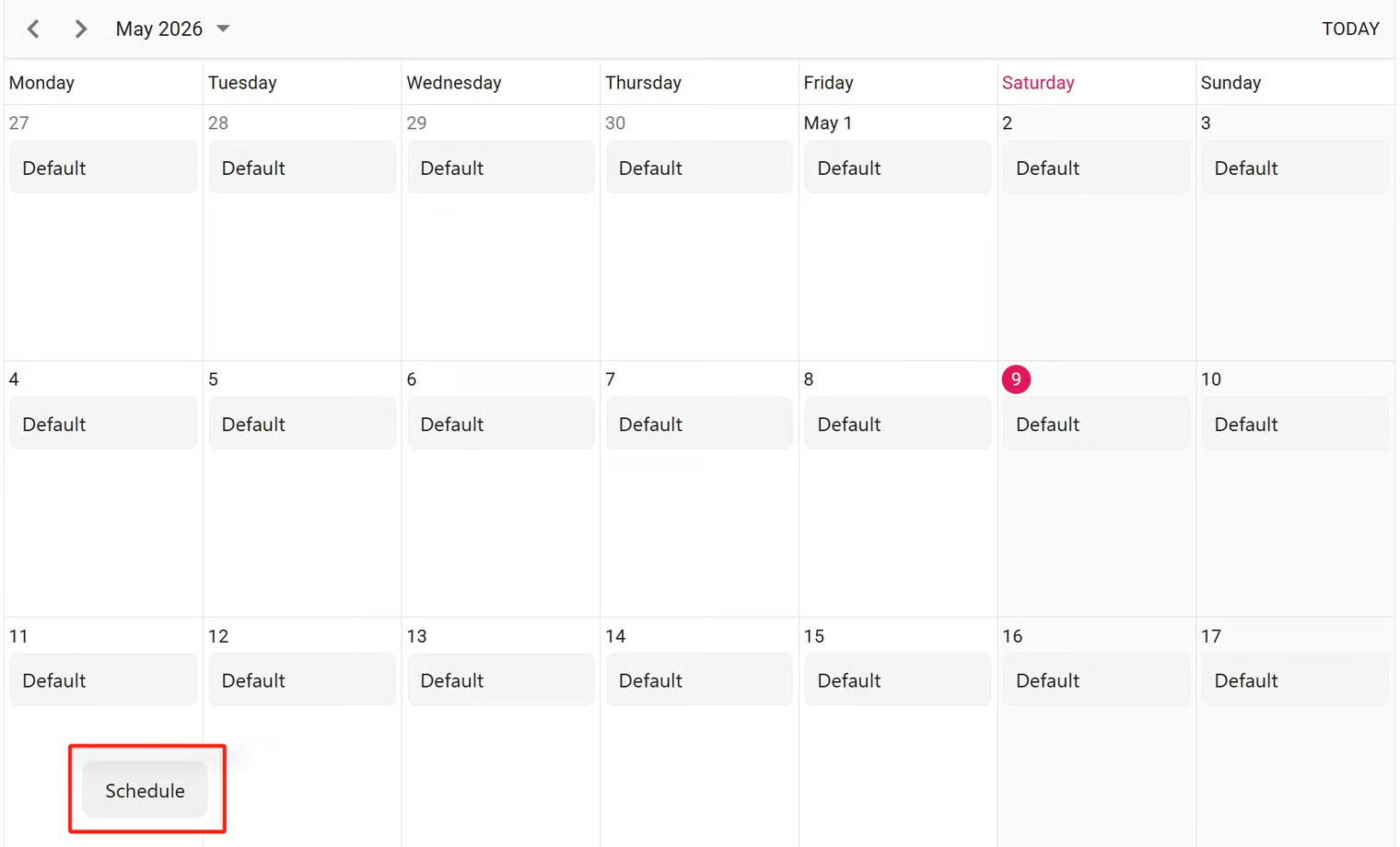Screen dimensions: 1400x847
Task: Select the date number 10 cell
Action: click(x=1211, y=379)
